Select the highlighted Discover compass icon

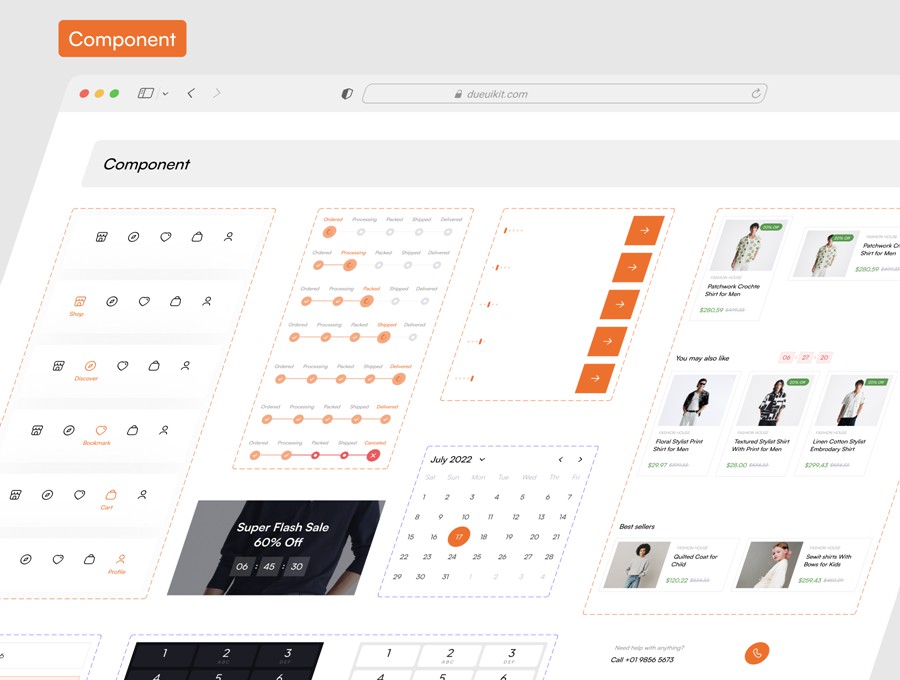click(x=89, y=366)
